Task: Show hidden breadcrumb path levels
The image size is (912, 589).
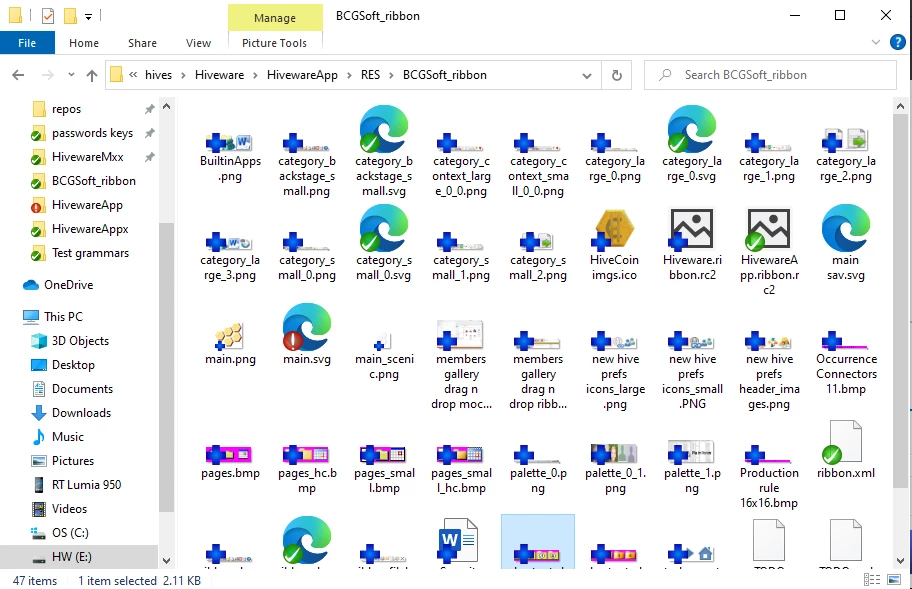Action: (133, 75)
